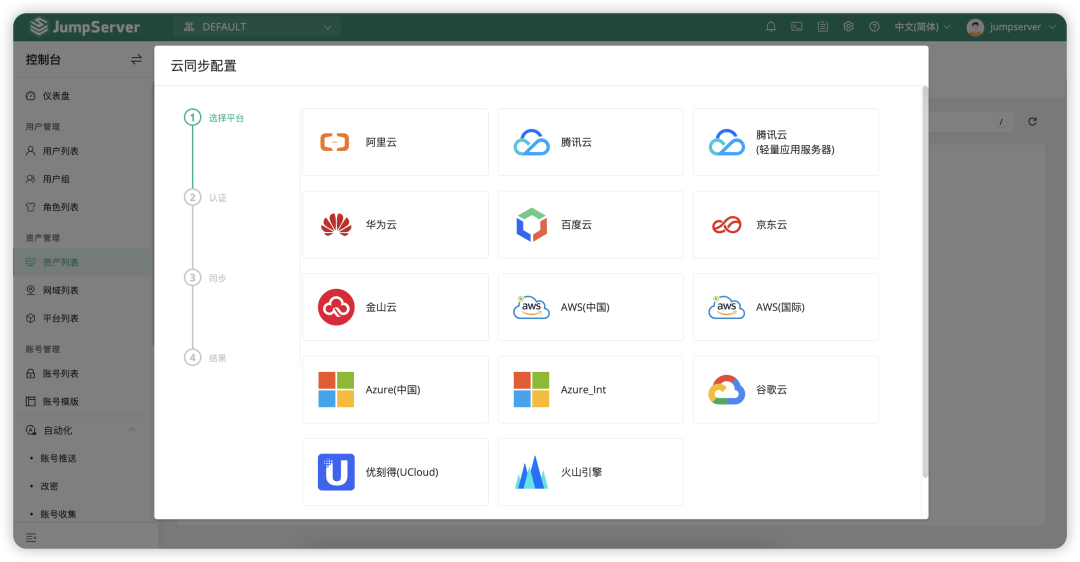Choose the Azure_Int platform
This screenshot has height=562, width=1080.
pos(590,390)
